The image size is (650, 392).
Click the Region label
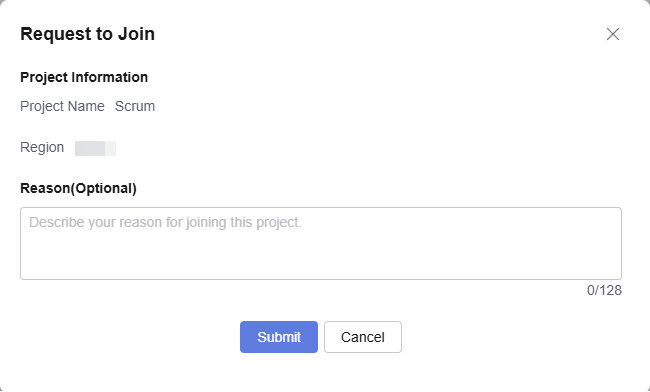42,148
